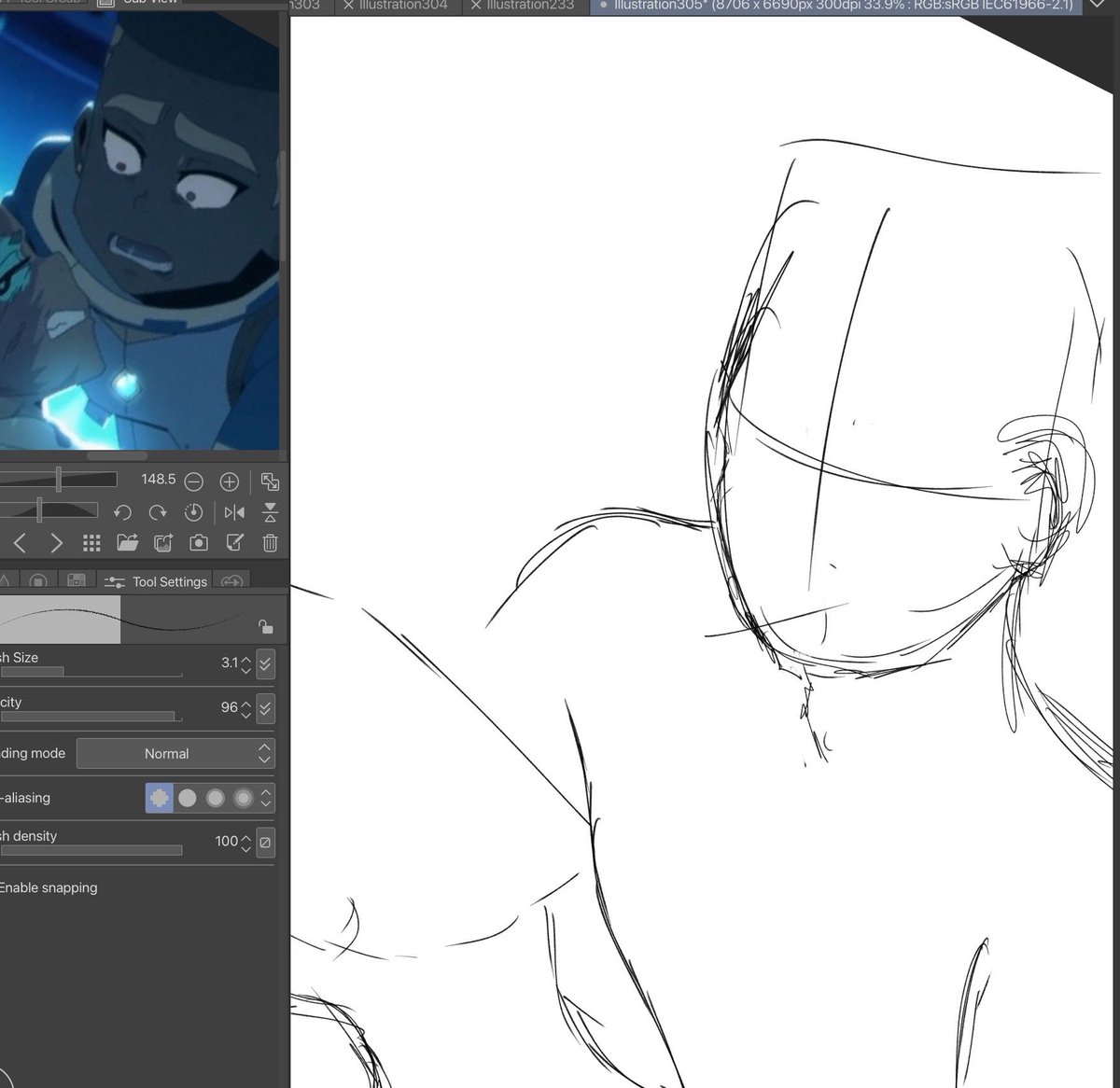1120x1088 pixels.
Task: Open Sub View image list grid
Action: (91, 543)
